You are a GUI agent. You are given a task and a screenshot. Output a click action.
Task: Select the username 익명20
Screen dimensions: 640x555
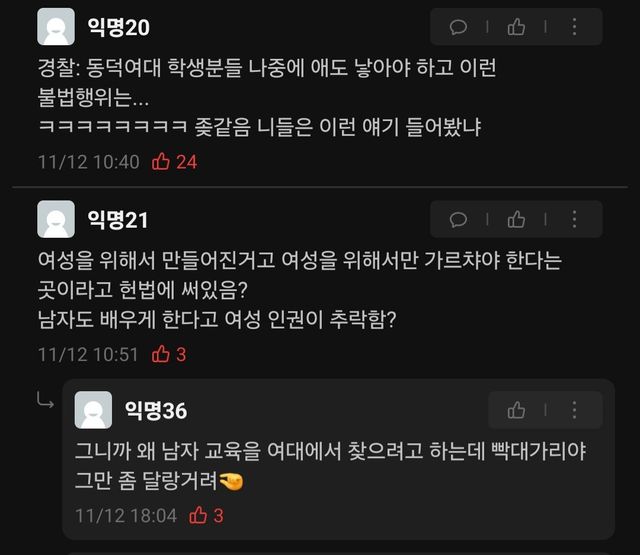click(119, 28)
